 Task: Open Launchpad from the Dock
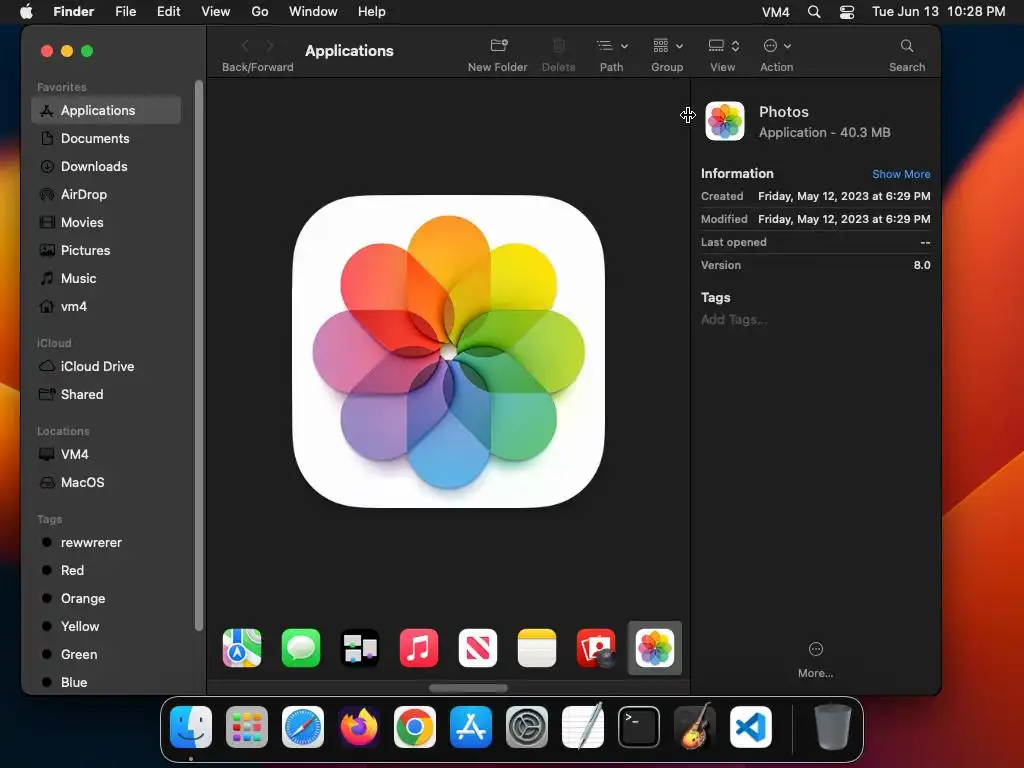pos(247,727)
